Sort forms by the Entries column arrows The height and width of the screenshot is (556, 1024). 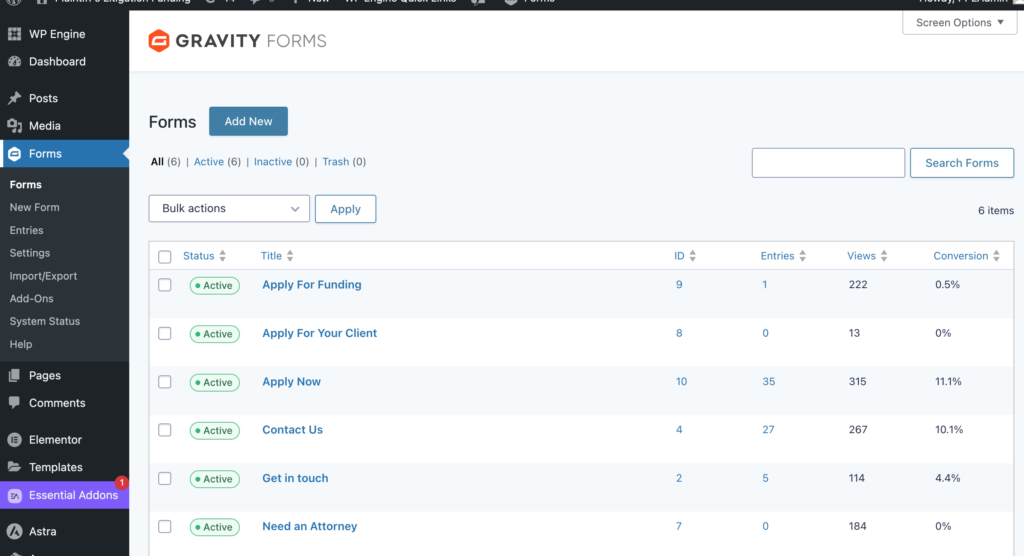(802, 257)
